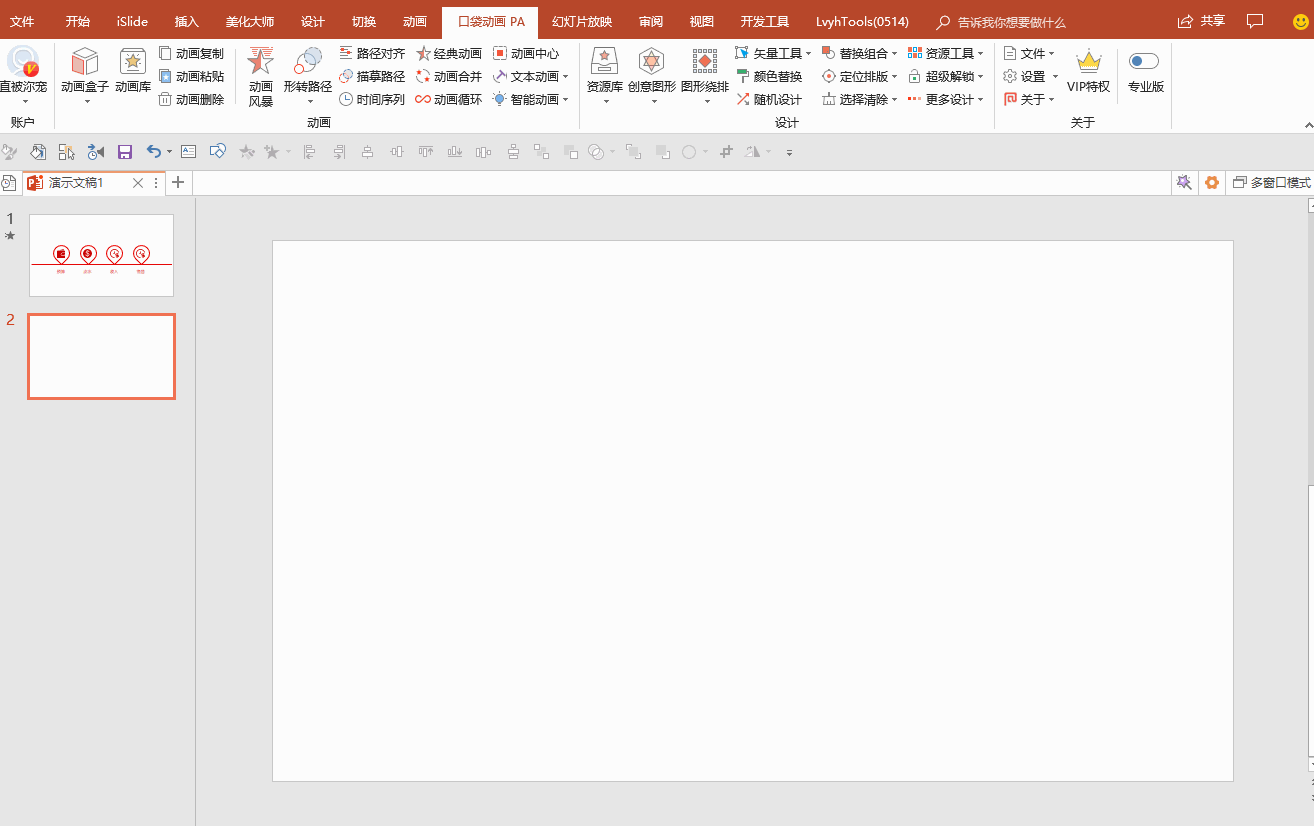Image resolution: width=1314 pixels, height=826 pixels.
Task: Toggle 多窗口模式 multi-window mode
Action: click(x=1271, y=183)
